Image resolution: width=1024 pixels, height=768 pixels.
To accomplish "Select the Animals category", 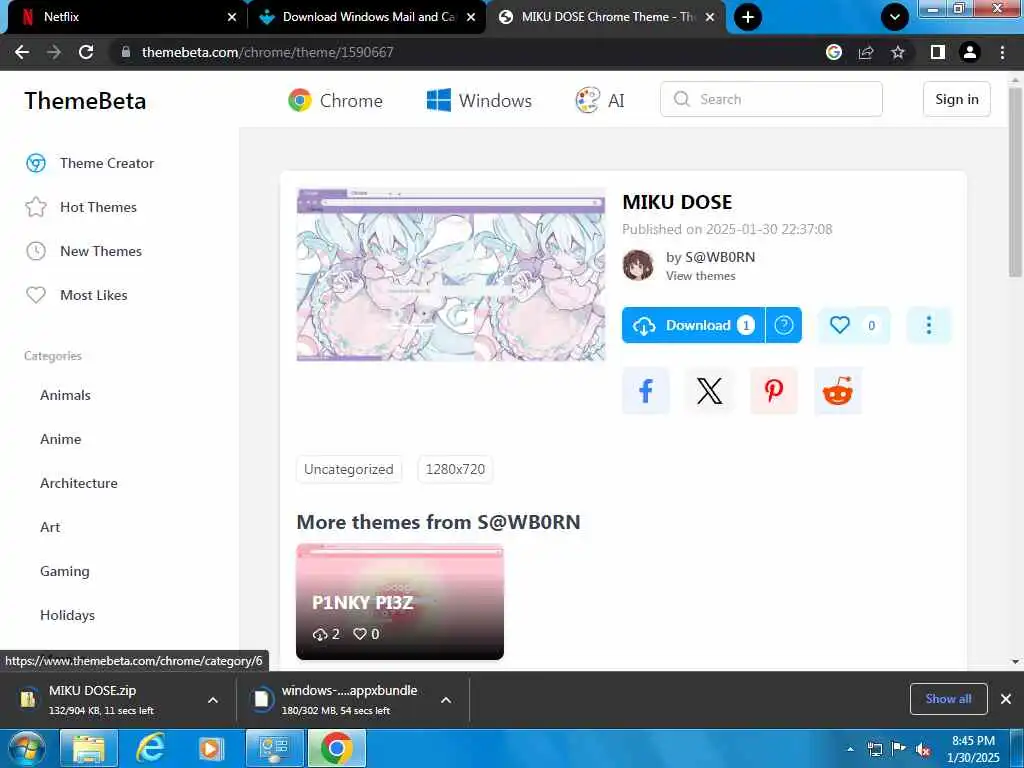I will pos(65,395).
